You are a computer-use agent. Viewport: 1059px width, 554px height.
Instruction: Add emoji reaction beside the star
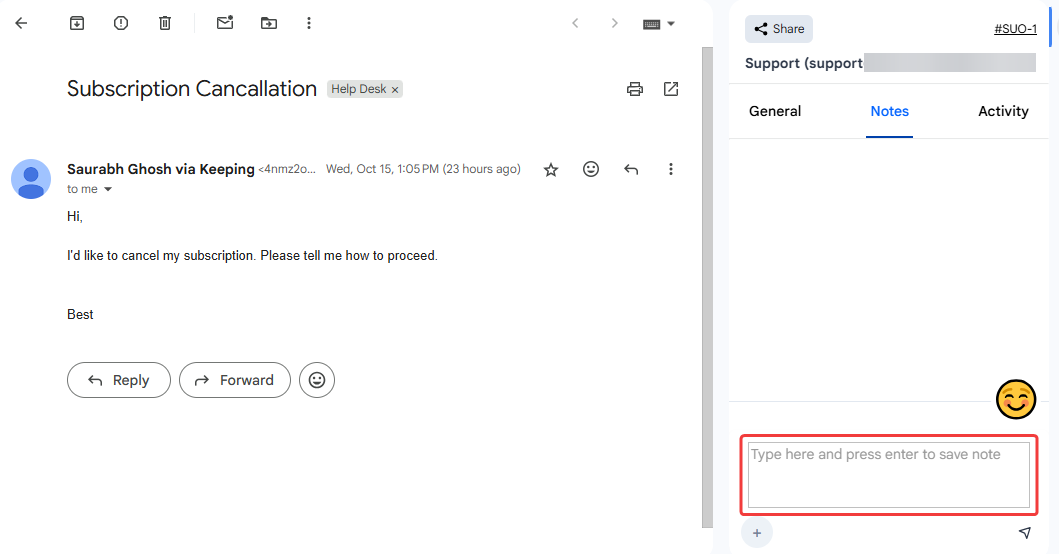point(591,170)
